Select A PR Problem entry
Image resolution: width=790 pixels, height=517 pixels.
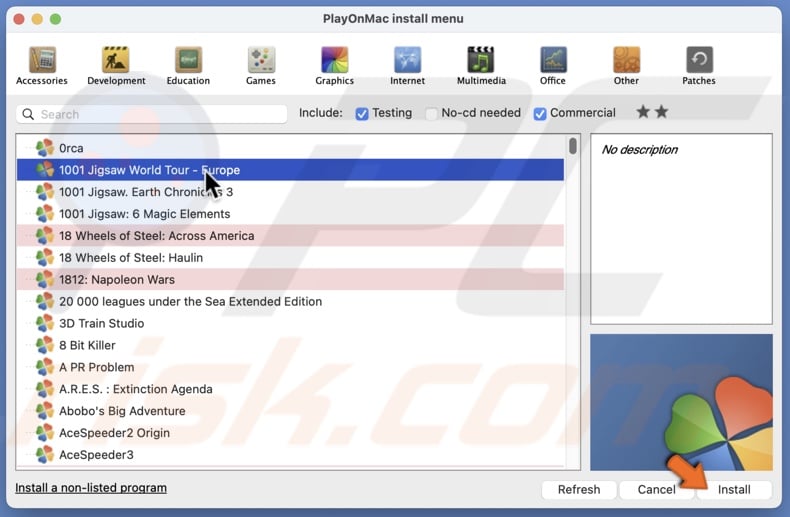(290, 367)
